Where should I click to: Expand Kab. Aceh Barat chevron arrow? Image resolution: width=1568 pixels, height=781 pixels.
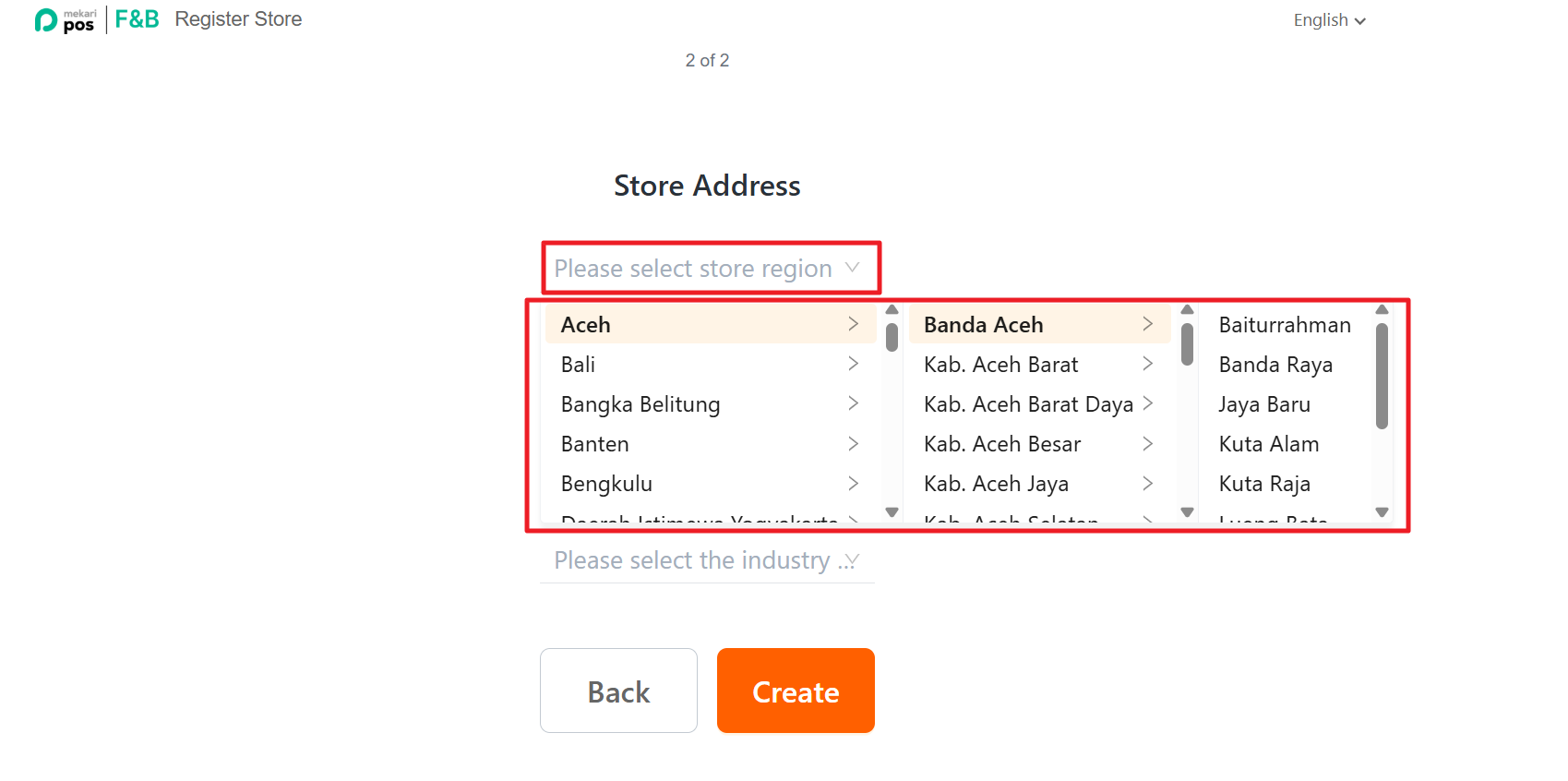tap(1147, 364)
